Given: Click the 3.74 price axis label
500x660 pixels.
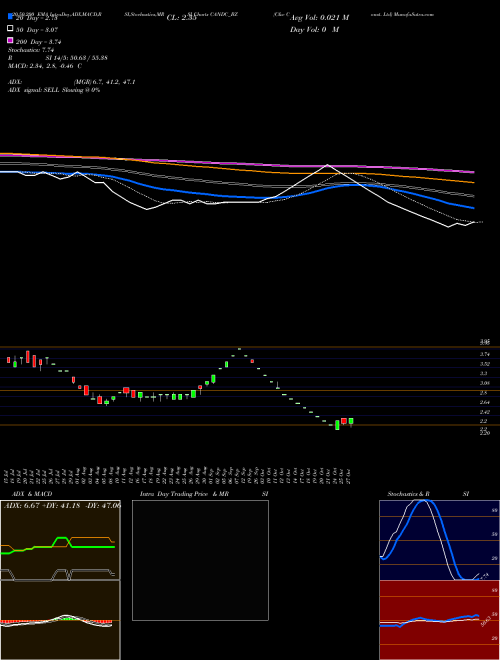Looking at the screenshot, I should tap(484, 354).
